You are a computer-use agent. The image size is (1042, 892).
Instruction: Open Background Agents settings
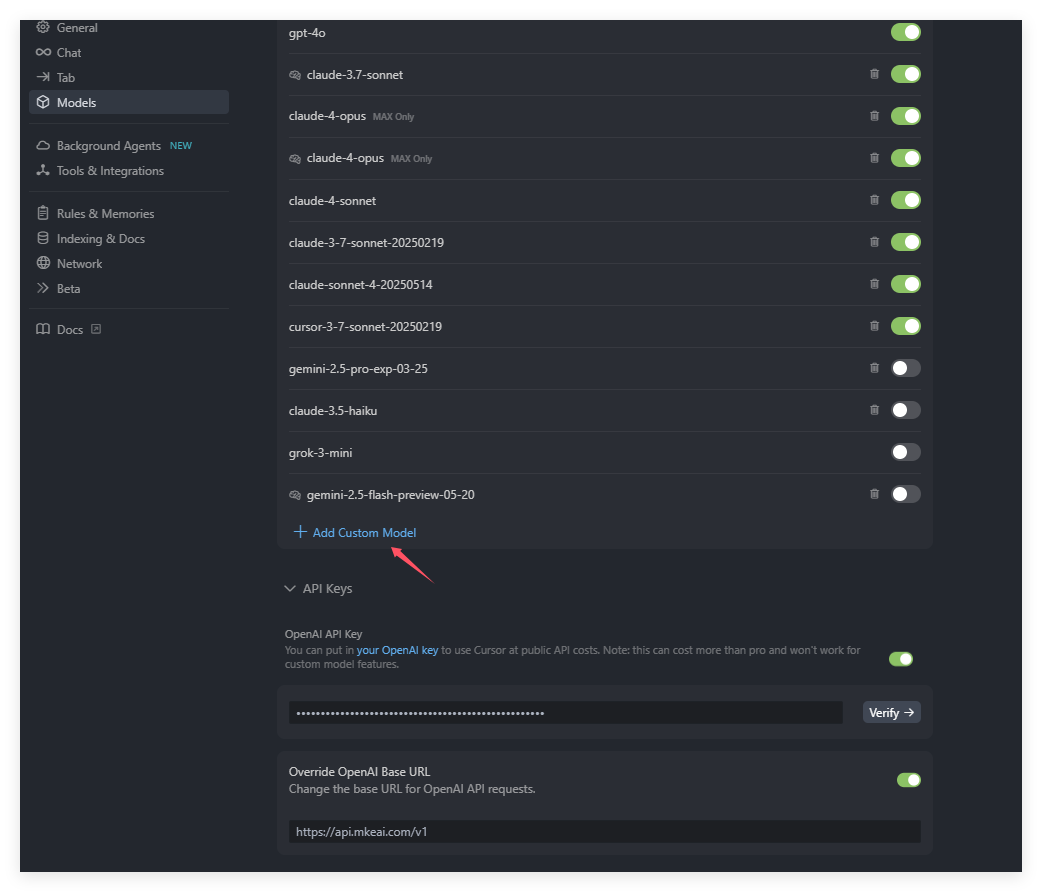109,146
